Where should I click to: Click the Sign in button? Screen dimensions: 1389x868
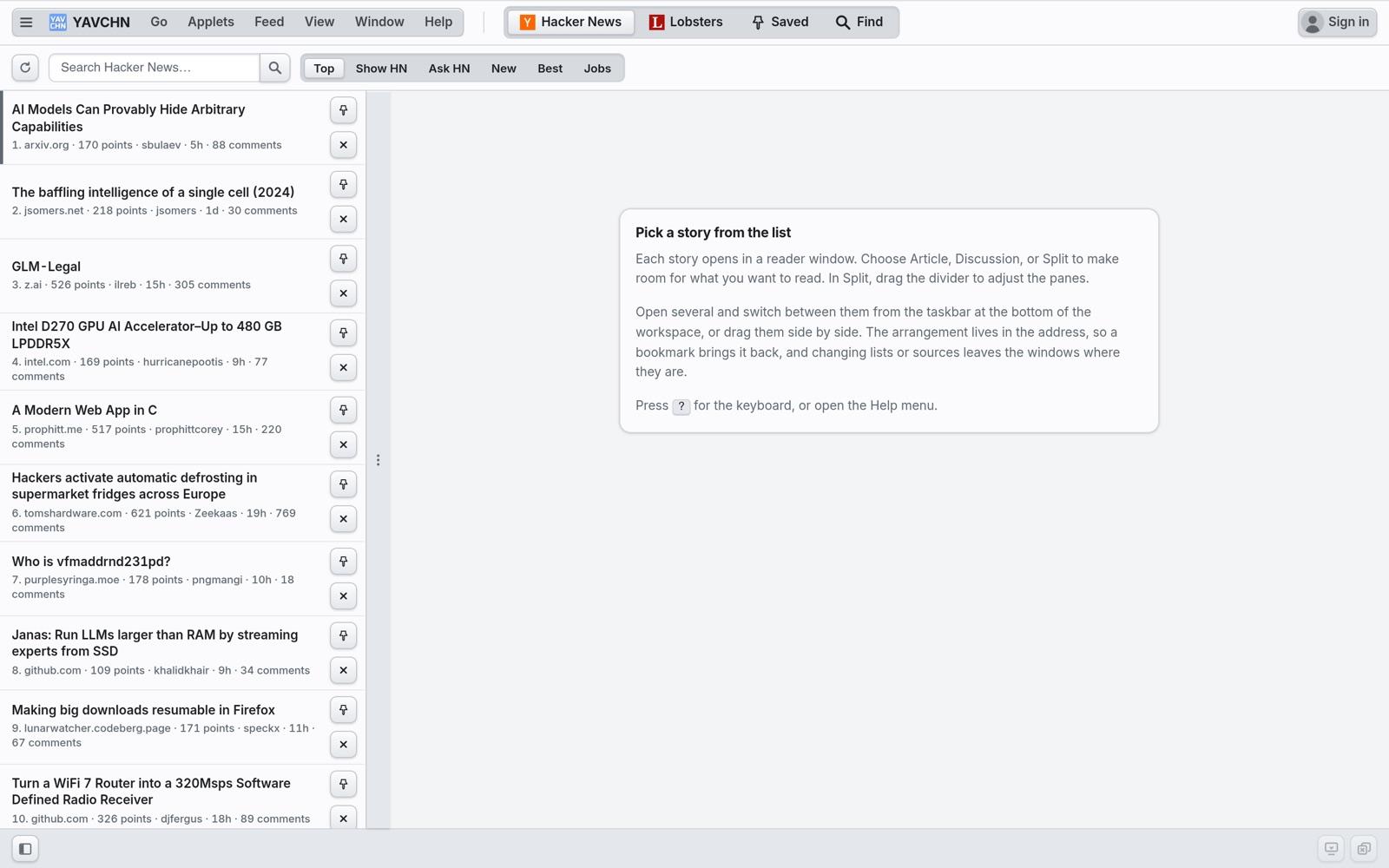point(1338,23)
